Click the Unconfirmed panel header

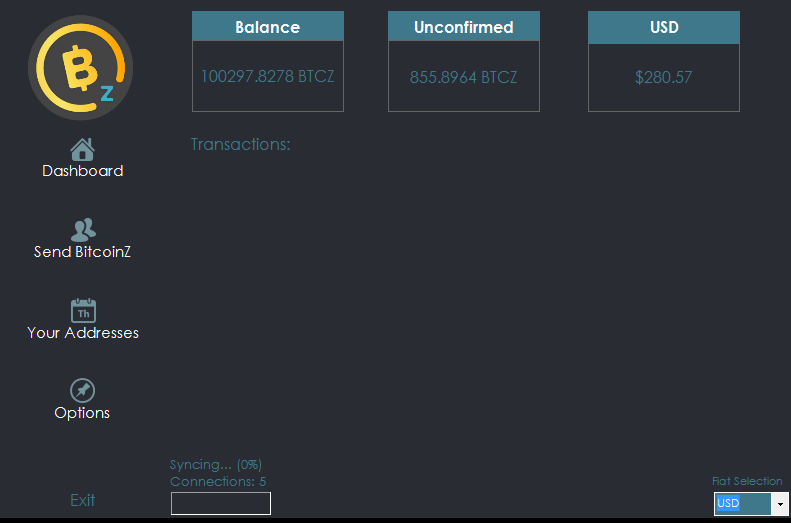pyautogui.click(x=463, y=27)
